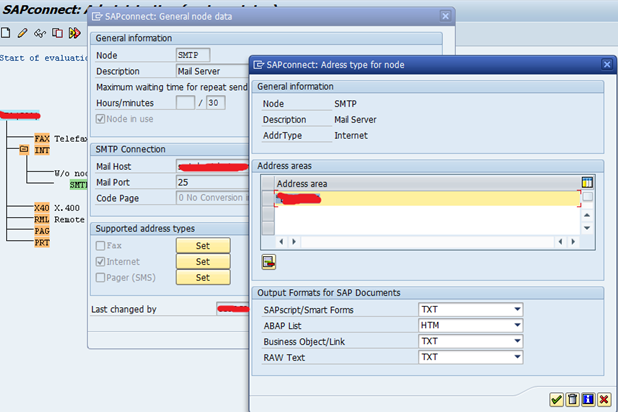Click far-right horizontal scroll right arrow
This screenshot has width=622, height=414.
pyautogui.click(x=573, y=242)
